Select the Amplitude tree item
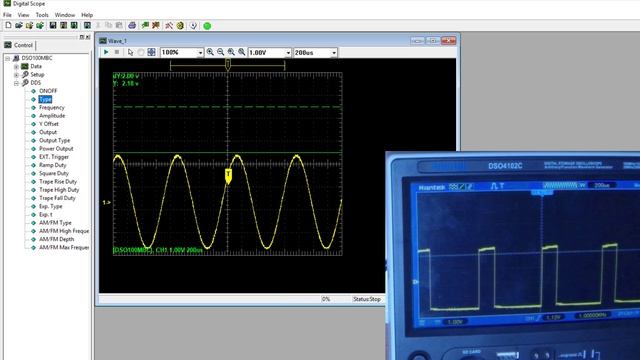 pyautogui.click(x=52, y=116)
